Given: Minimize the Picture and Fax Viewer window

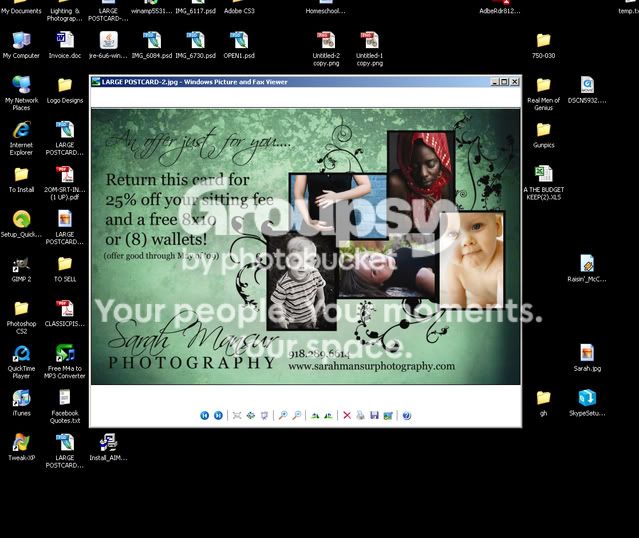Looking at the screenshot, I should point(495,82).
